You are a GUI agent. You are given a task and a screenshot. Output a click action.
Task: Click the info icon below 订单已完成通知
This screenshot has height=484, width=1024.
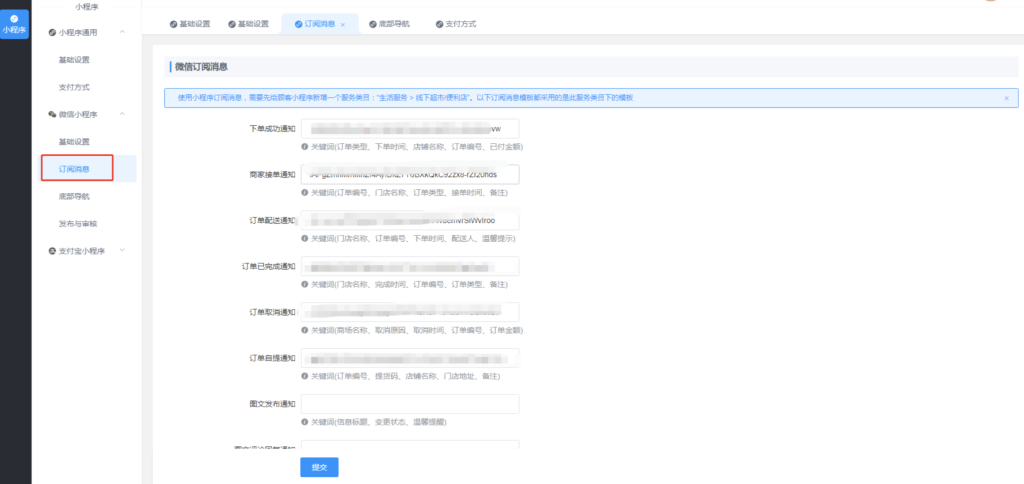point(304,284)
